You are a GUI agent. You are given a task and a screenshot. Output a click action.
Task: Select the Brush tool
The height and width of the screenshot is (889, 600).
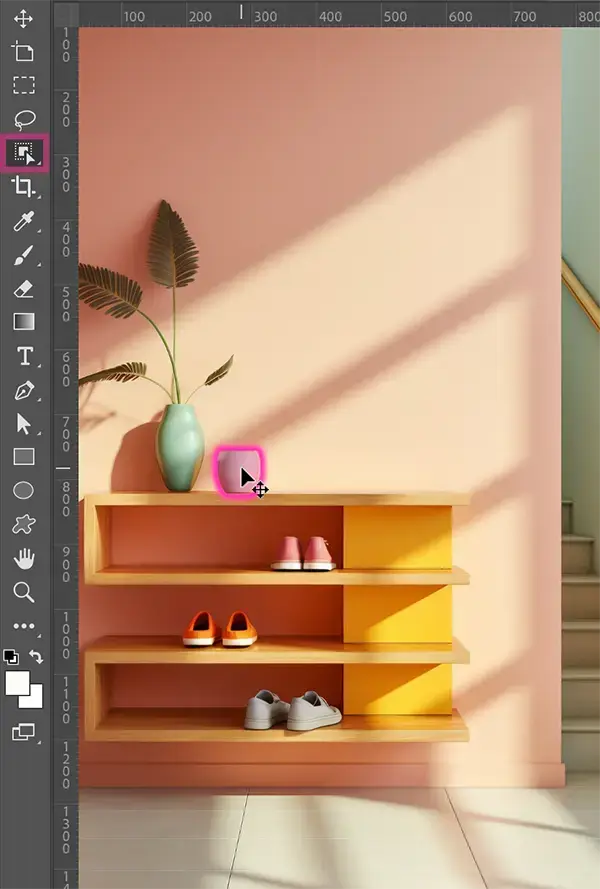click(23, 255)
